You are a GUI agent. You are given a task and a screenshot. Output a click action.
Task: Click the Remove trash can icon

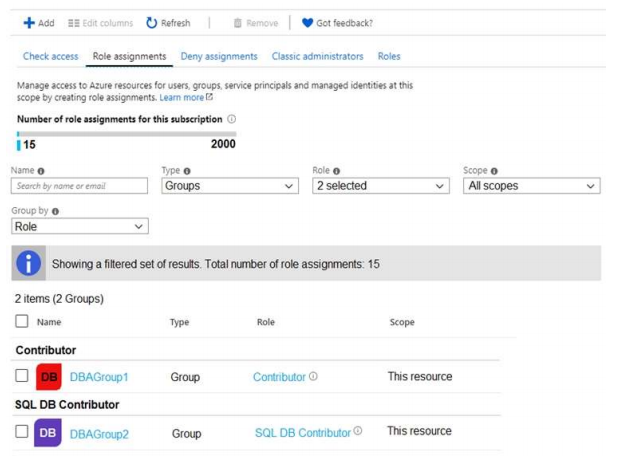237,23
